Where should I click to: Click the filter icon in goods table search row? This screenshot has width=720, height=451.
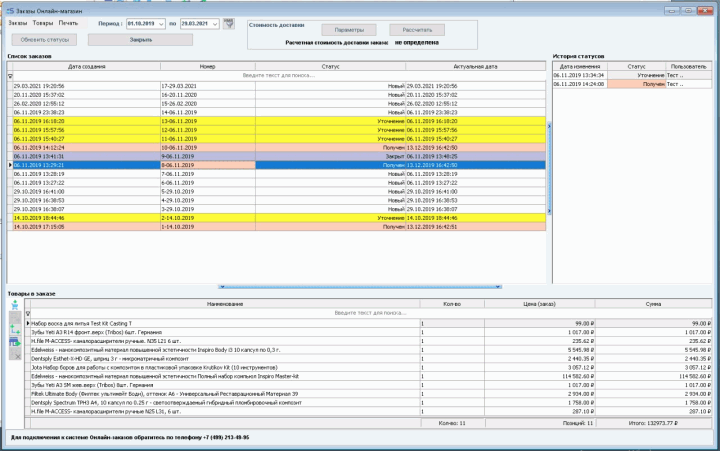(27, 313)
